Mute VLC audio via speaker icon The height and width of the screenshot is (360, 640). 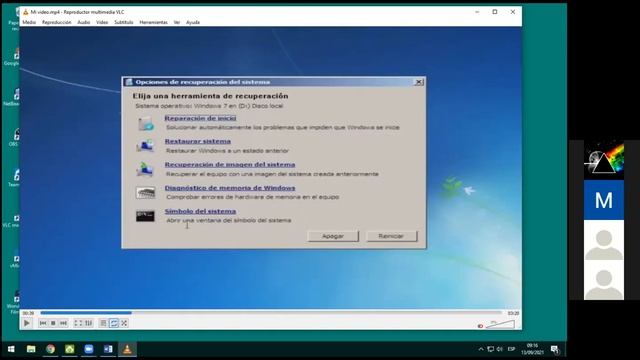(x=480, y=326)
